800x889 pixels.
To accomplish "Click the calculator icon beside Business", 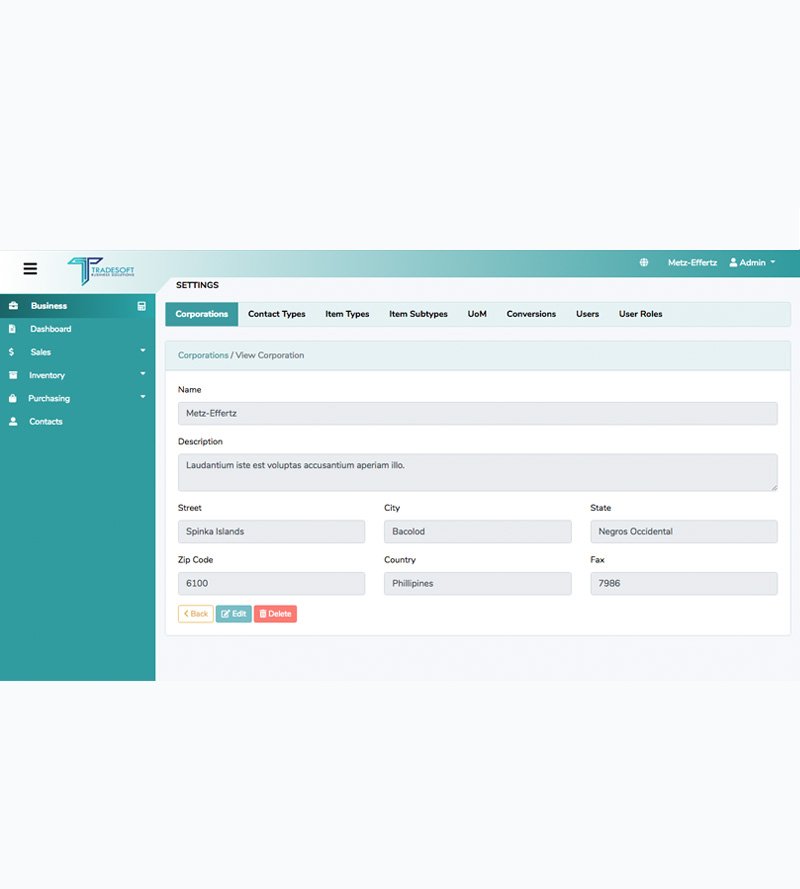I will coord(142,306).
